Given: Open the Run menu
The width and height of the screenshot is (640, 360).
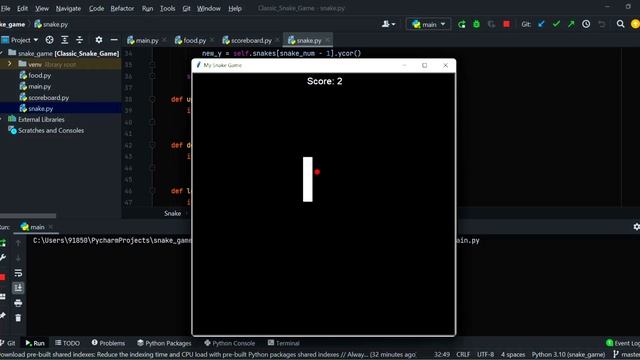Looking at the screenshot, I should [x=147, y=8].
